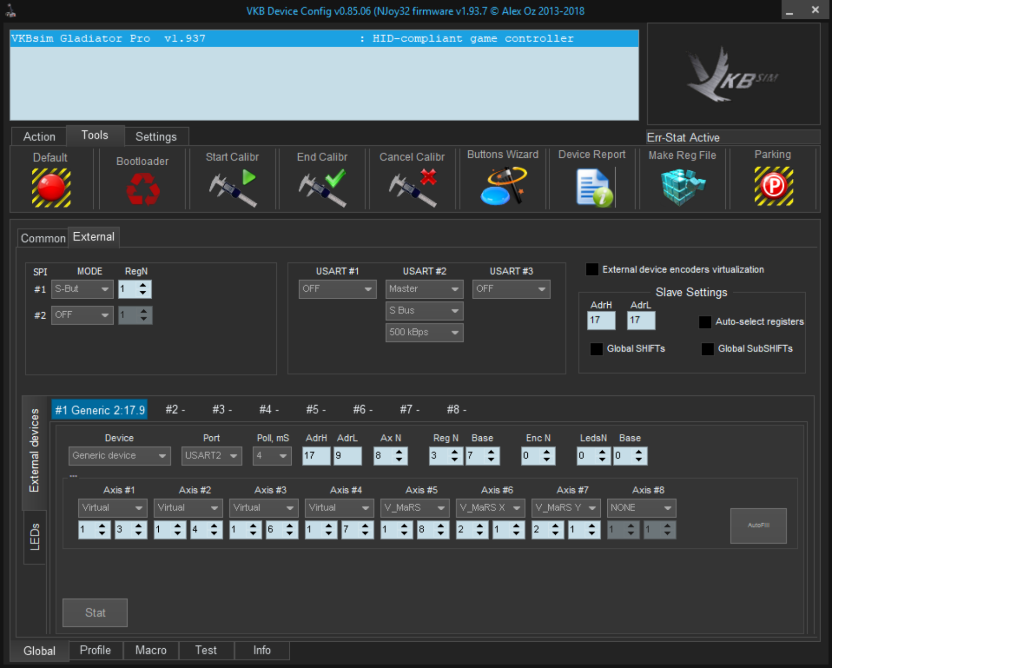Toggle Auto-select registers checkbox

(706, 322)
